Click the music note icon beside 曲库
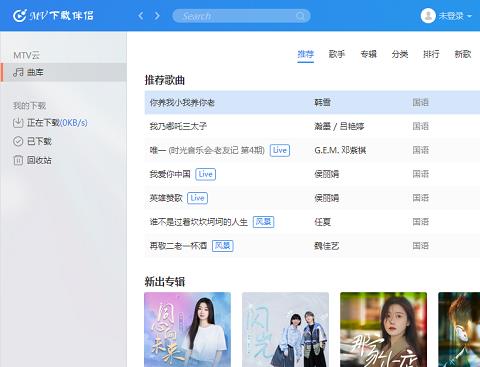Image resolution: width=480 pixels, height=367 pixels. pyautogui.click(x=18, y=72)
